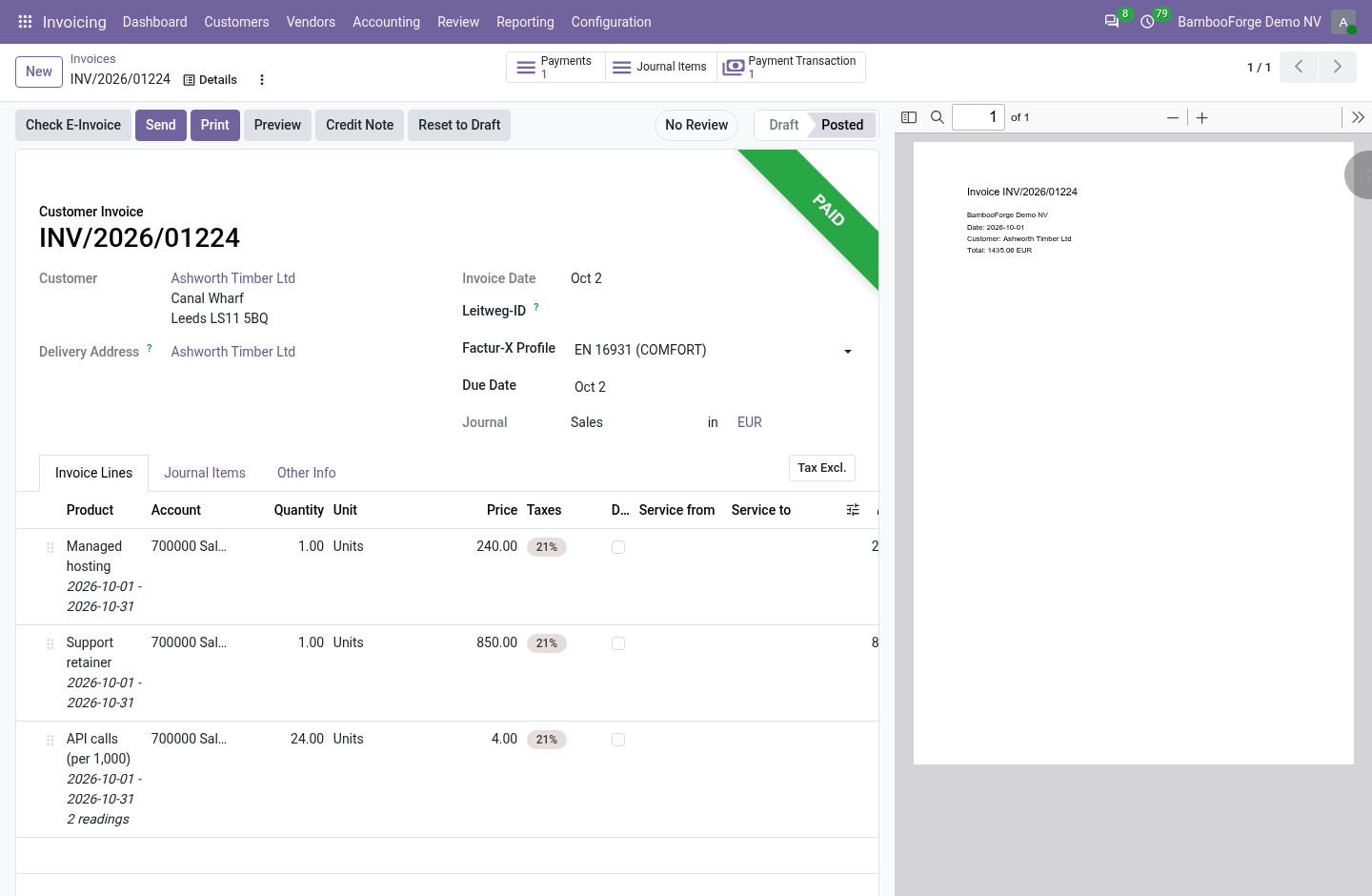Open PDF viewer tools double-chevron menu
The image size is (1372, 896).
click(1358, 117)
